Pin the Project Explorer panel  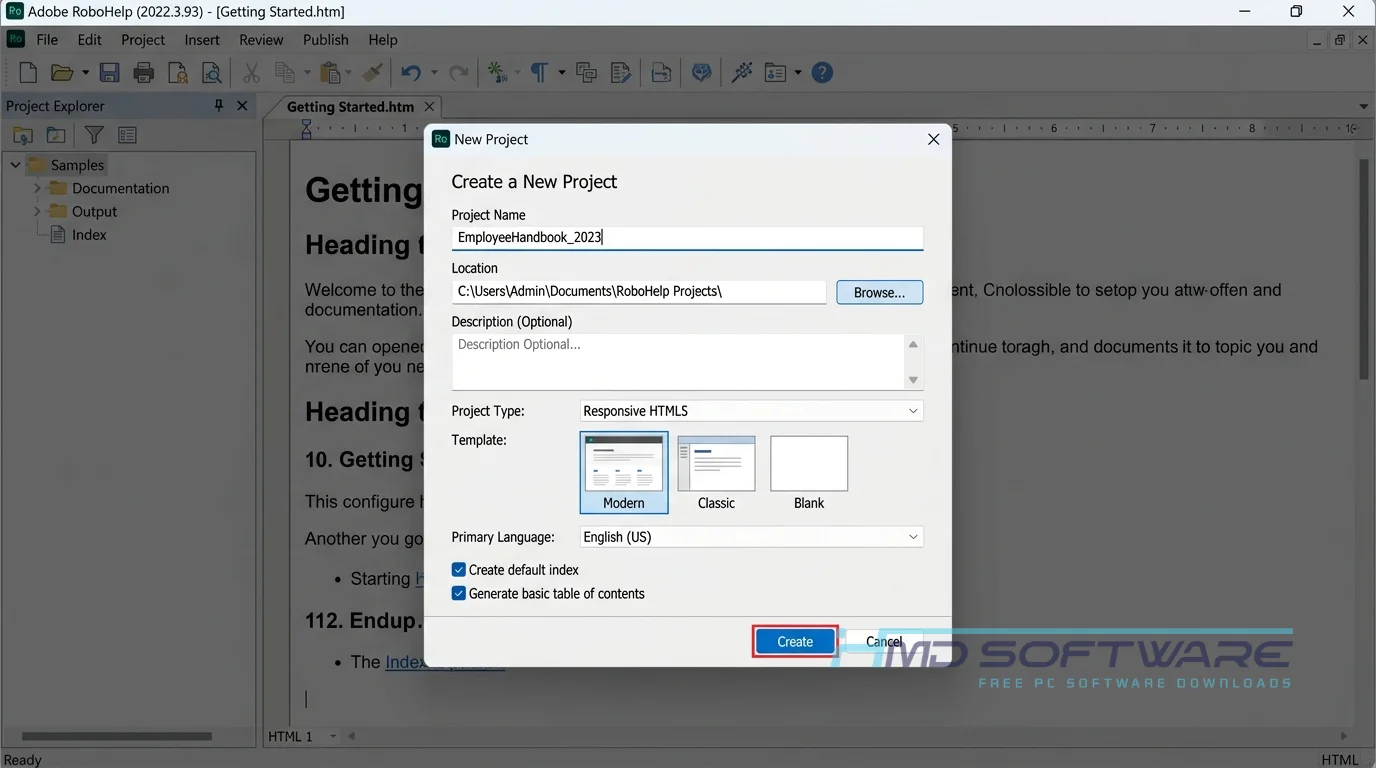[219, 105]
